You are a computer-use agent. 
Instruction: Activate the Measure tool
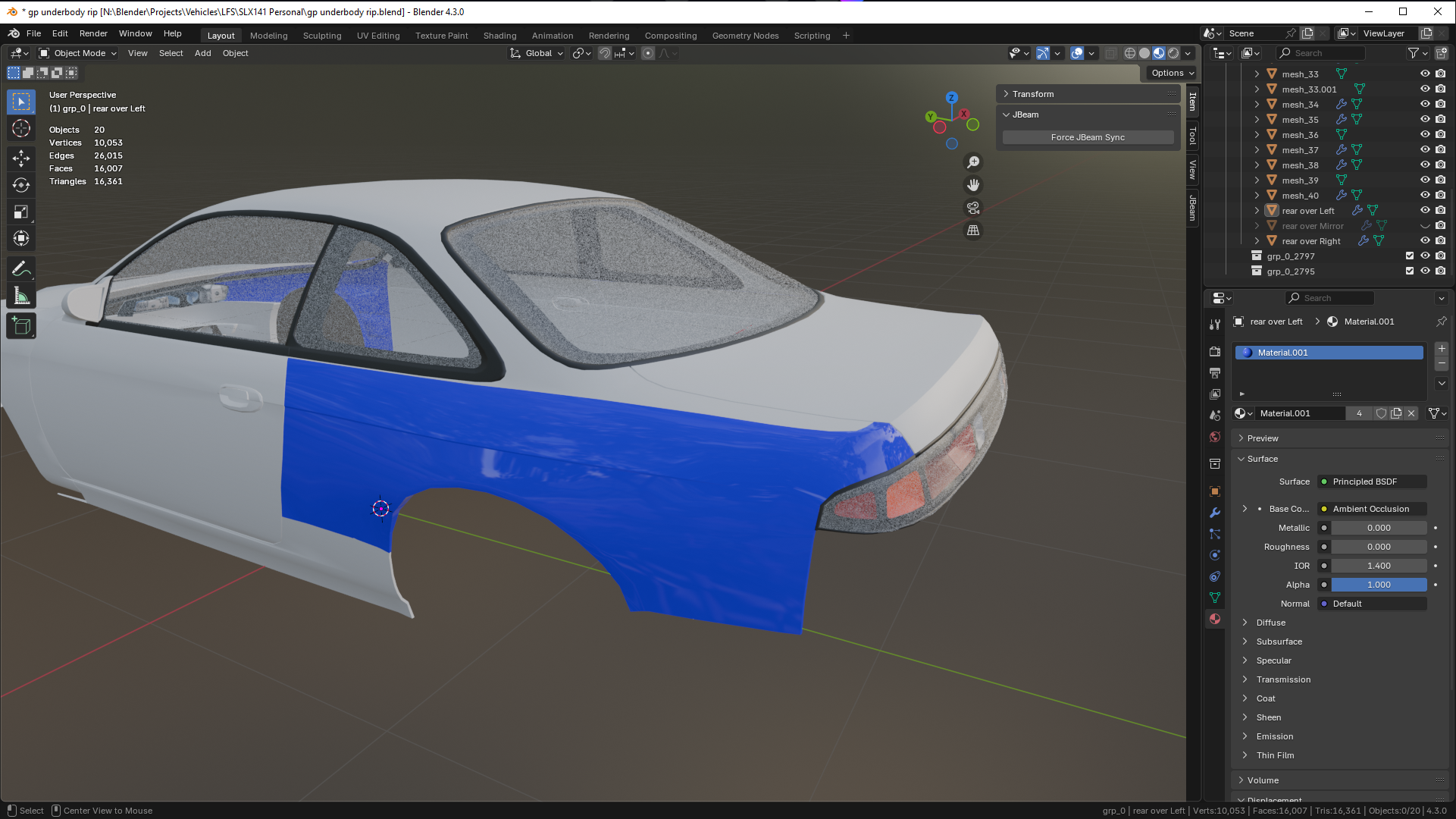coord(21,297)
